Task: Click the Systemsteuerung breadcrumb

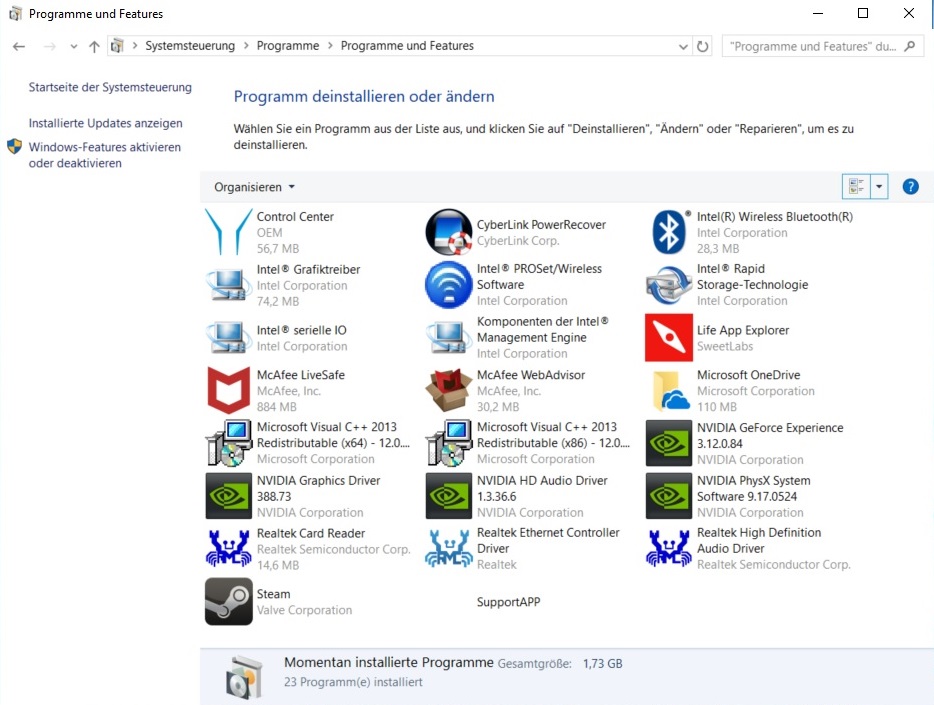Action: pyautogui.click(x=190, y=46)
